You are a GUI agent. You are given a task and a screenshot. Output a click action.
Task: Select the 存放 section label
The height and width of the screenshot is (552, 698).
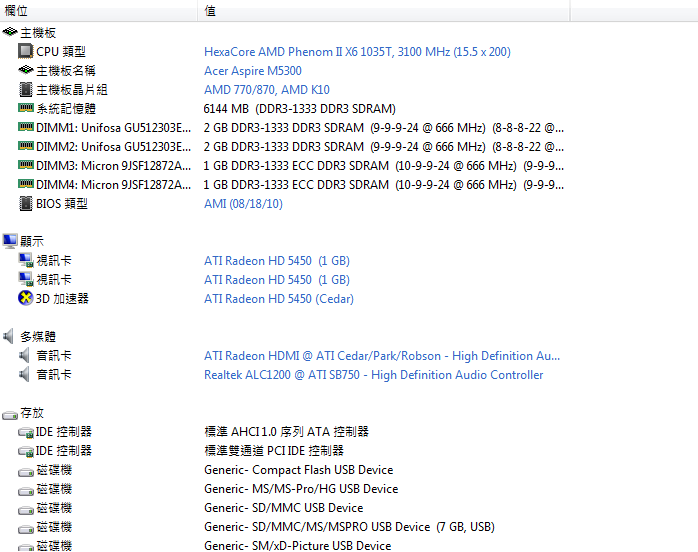pyautogui.click(x=32, y=413)
